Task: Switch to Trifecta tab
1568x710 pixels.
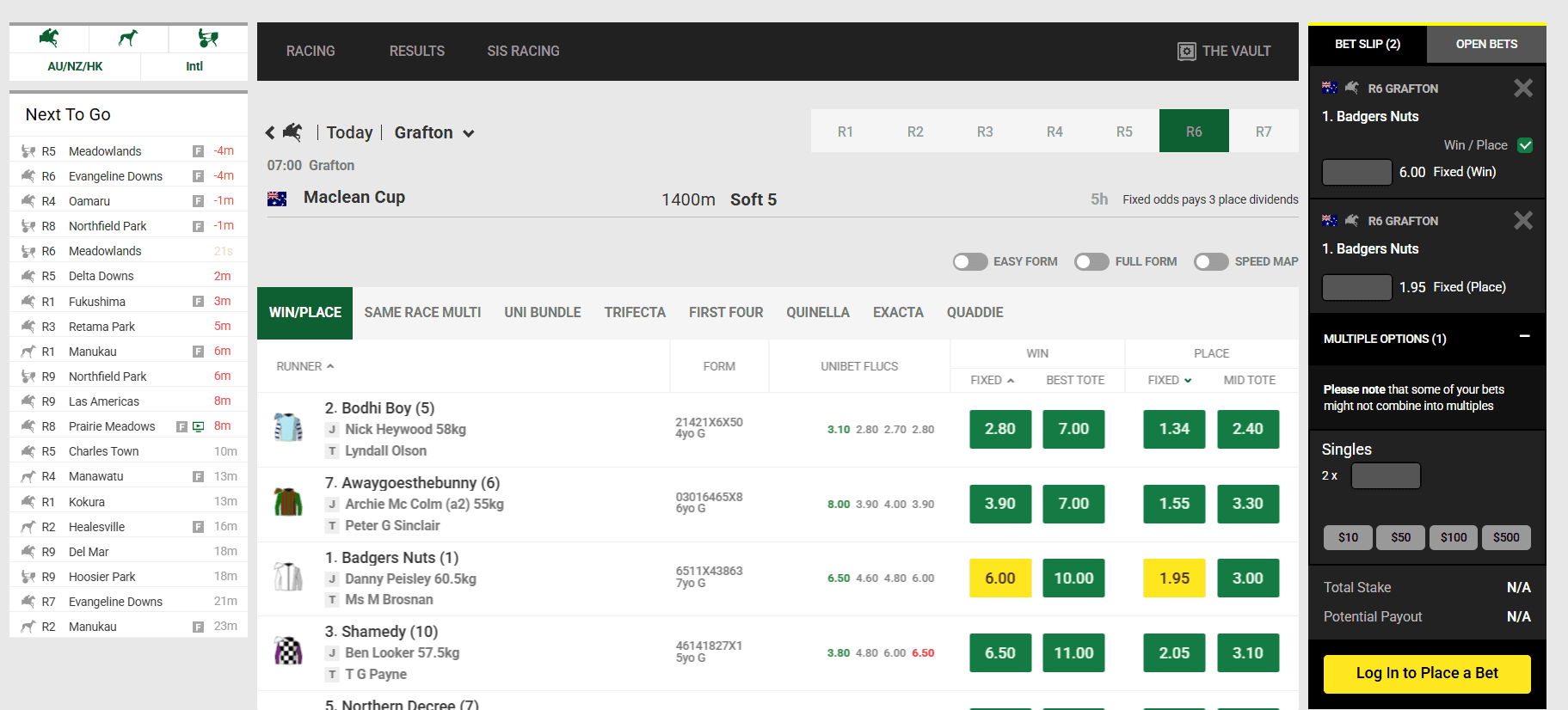Action: click(635, 313)
